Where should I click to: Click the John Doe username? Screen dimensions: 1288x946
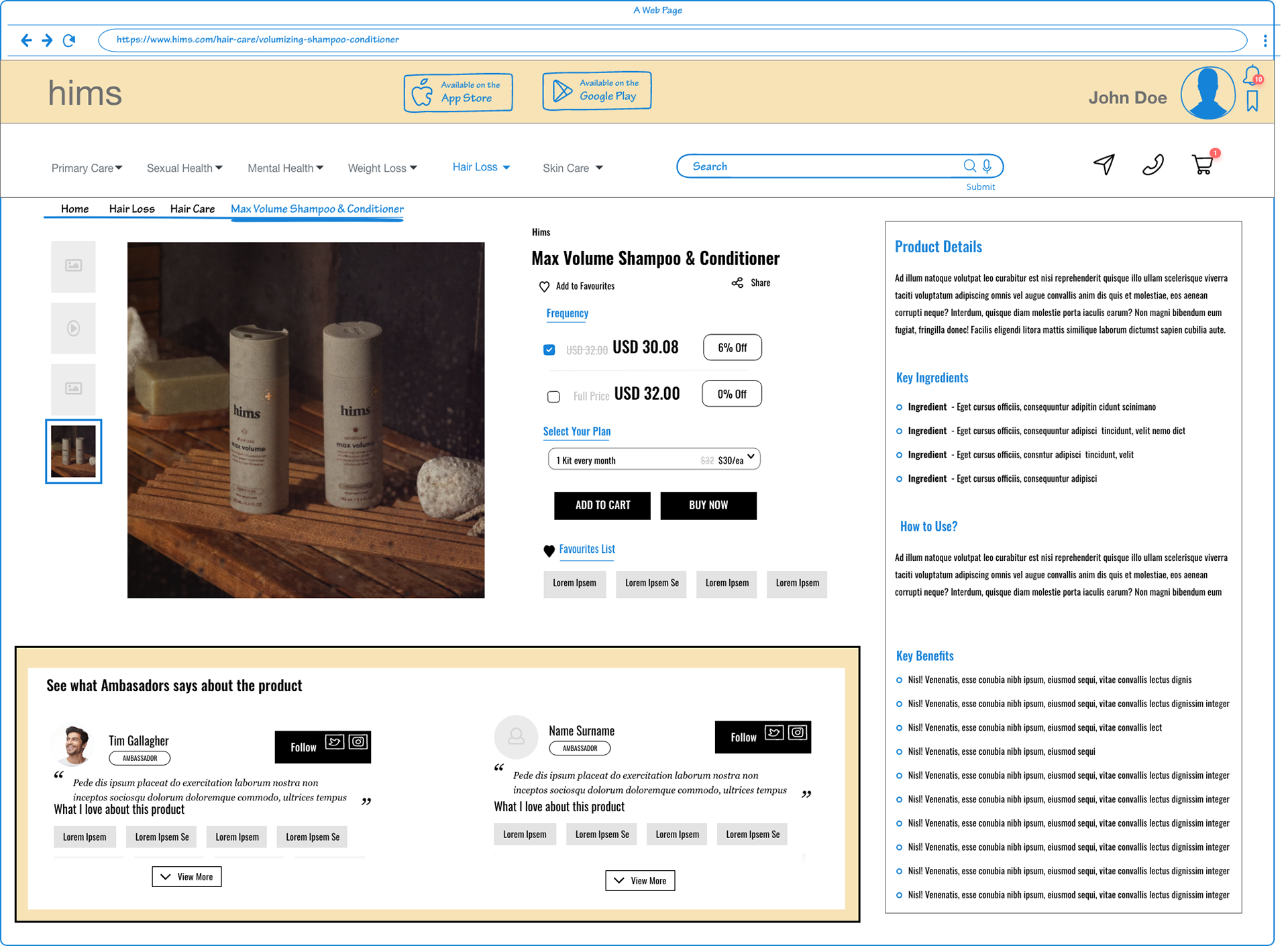click(x=1128, y=98)
